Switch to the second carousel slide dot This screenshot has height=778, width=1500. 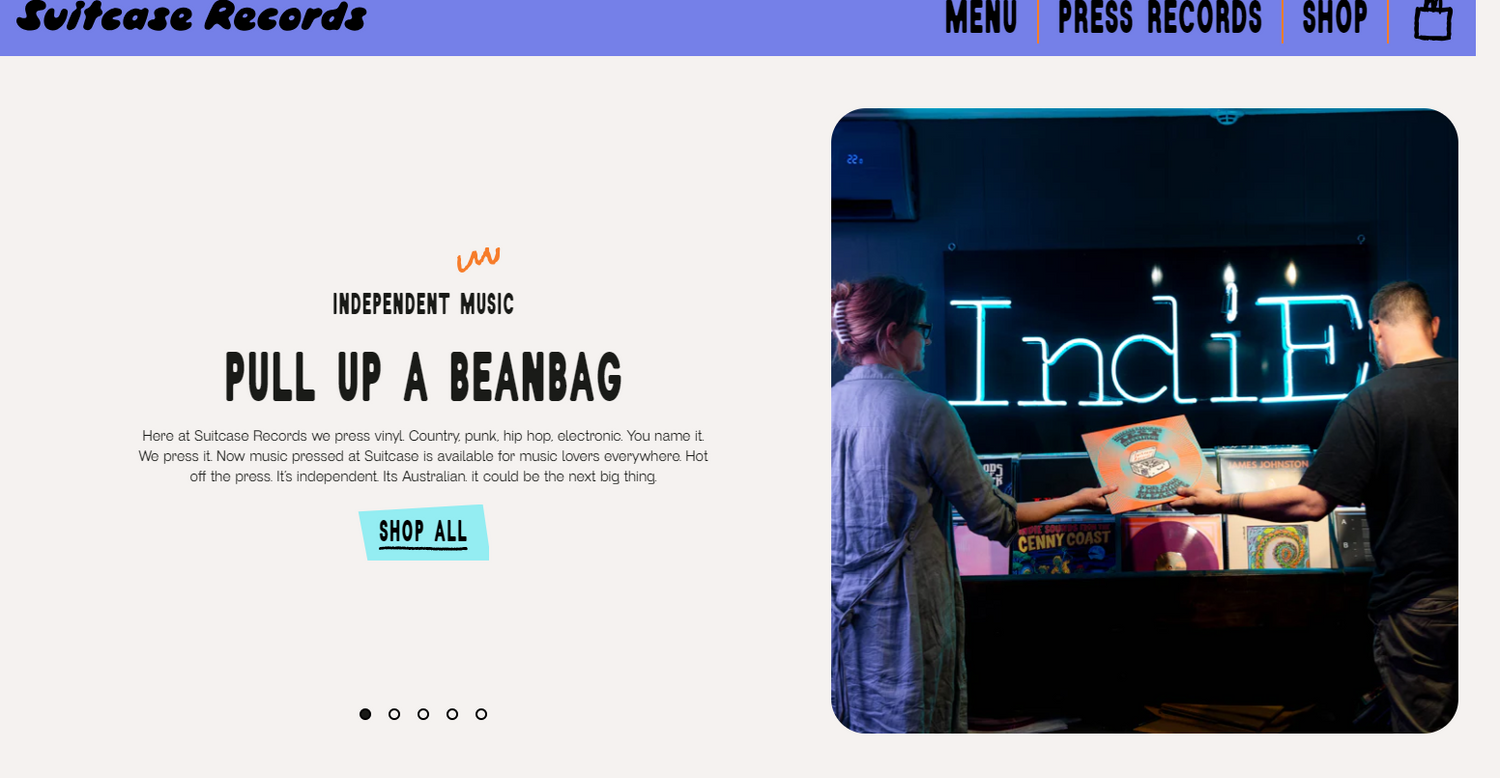[394, 714]
